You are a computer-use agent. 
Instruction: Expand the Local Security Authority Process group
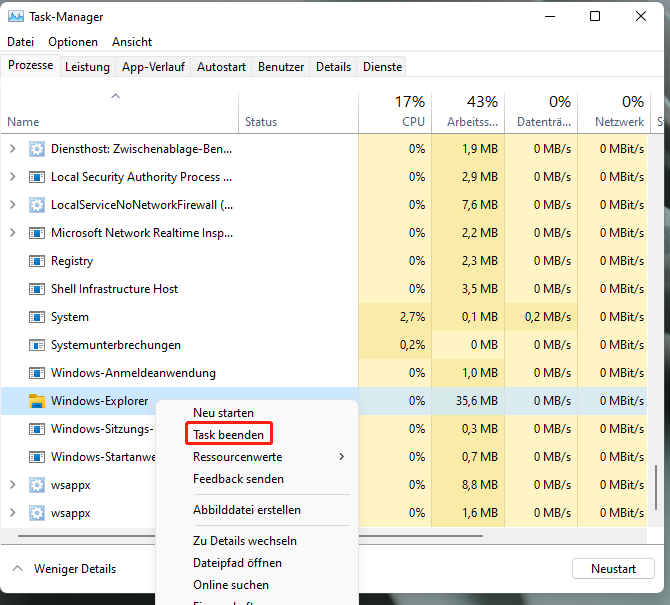(12, 177)
